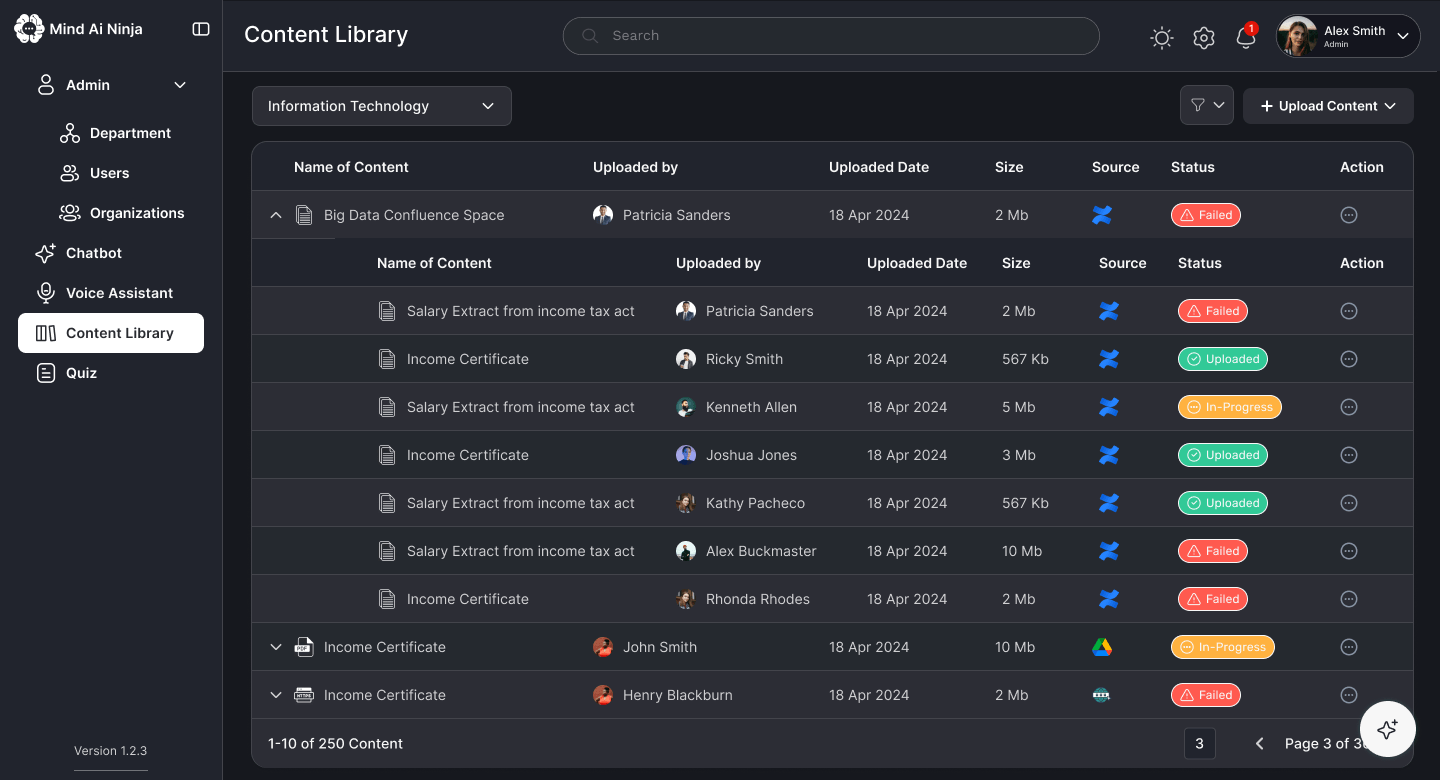Collapse the sidebar with the panel icon

click(201, 29)
